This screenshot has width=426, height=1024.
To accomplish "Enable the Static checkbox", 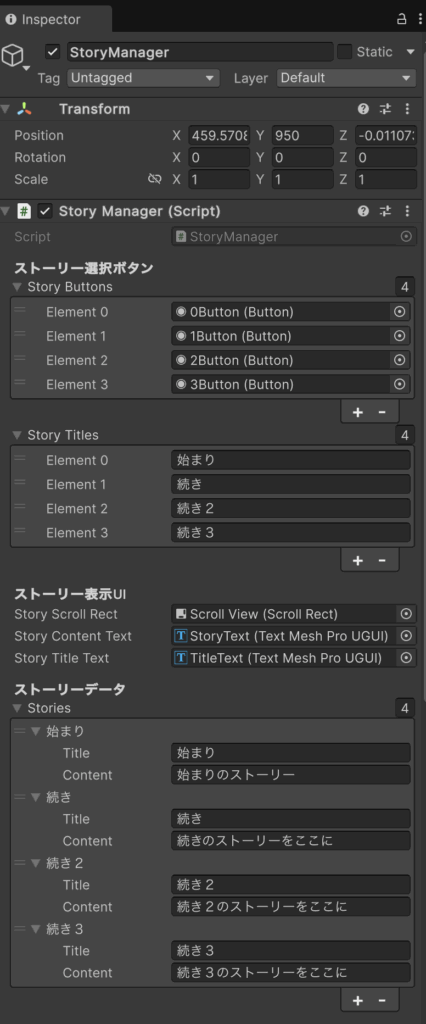I will click(x=344, y=52).
